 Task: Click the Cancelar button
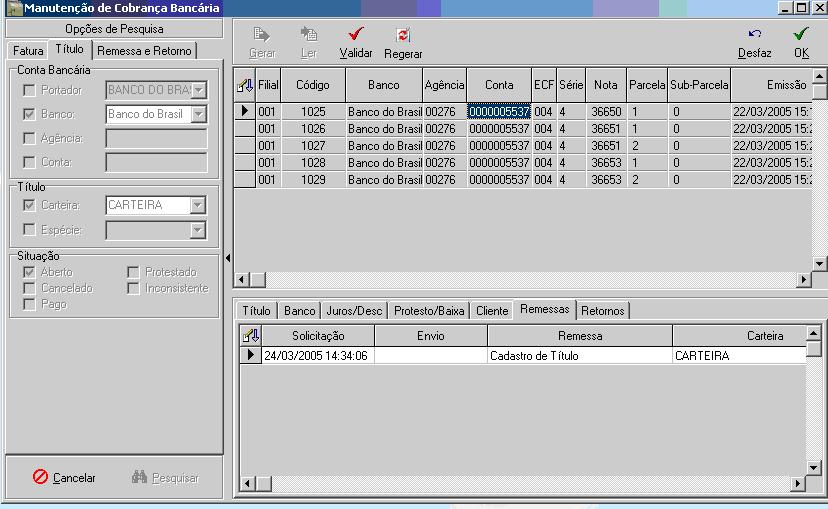coord(64,478)
